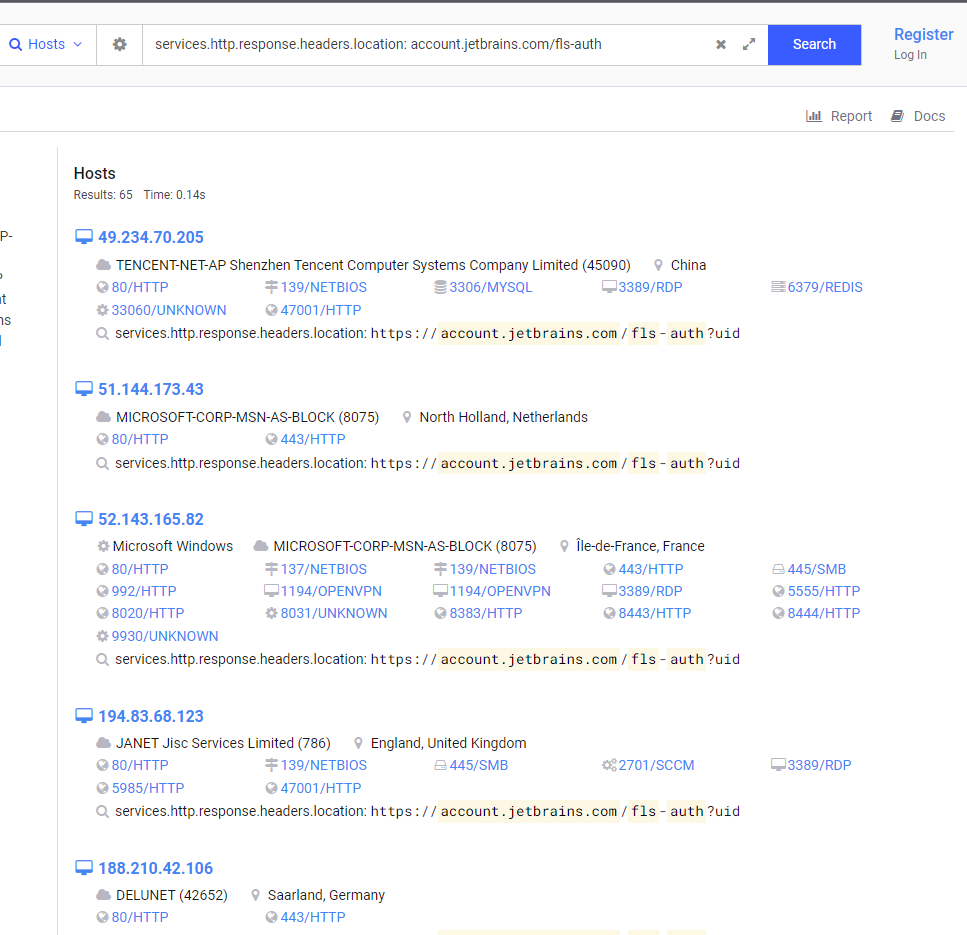Clear the search query with the X icon

[x=721, y=45]
